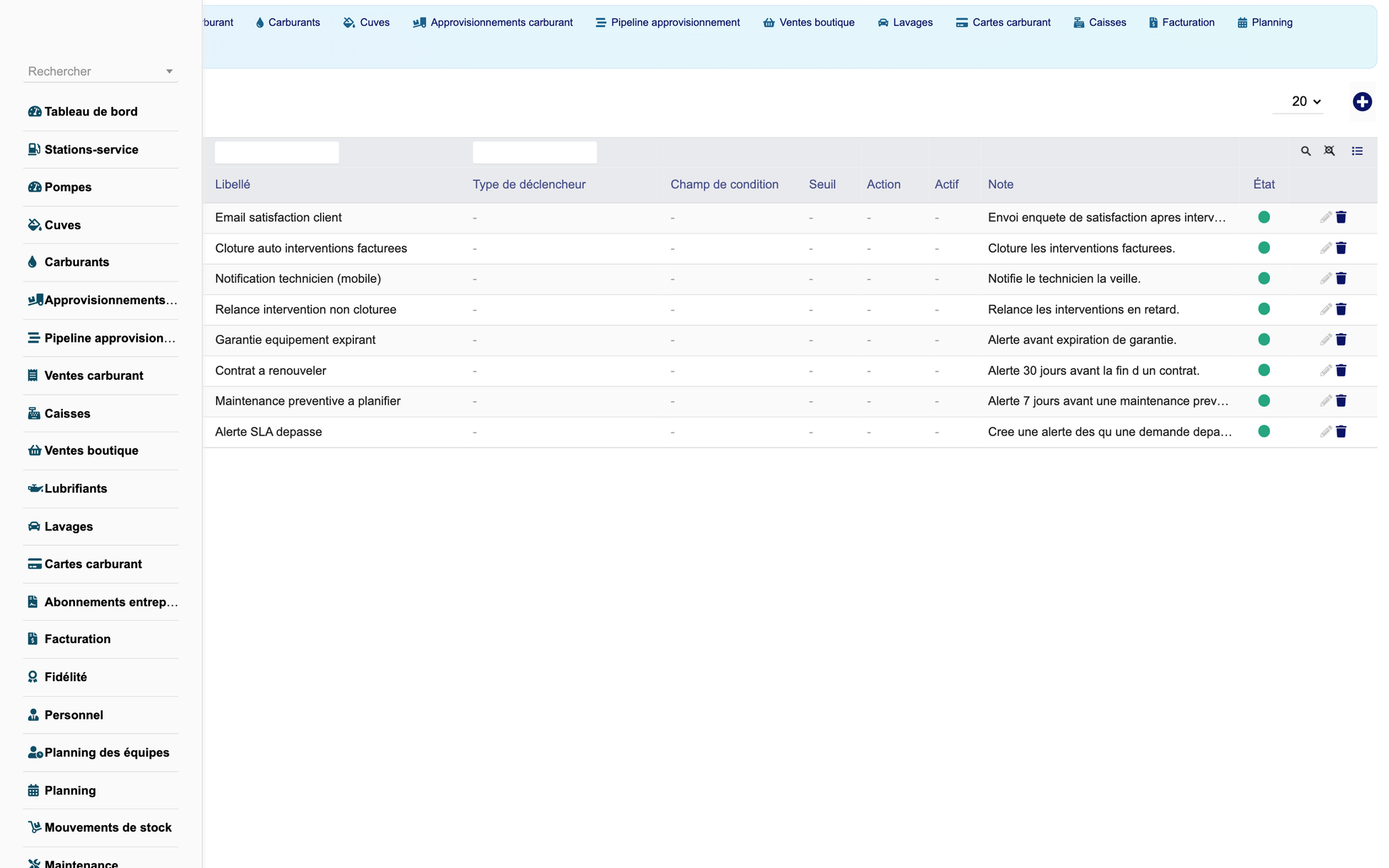The height and width of the screenshot is (868, 1389).
Task: Edit Cloture auto interventions facturees row
Action: point(1325,248)
